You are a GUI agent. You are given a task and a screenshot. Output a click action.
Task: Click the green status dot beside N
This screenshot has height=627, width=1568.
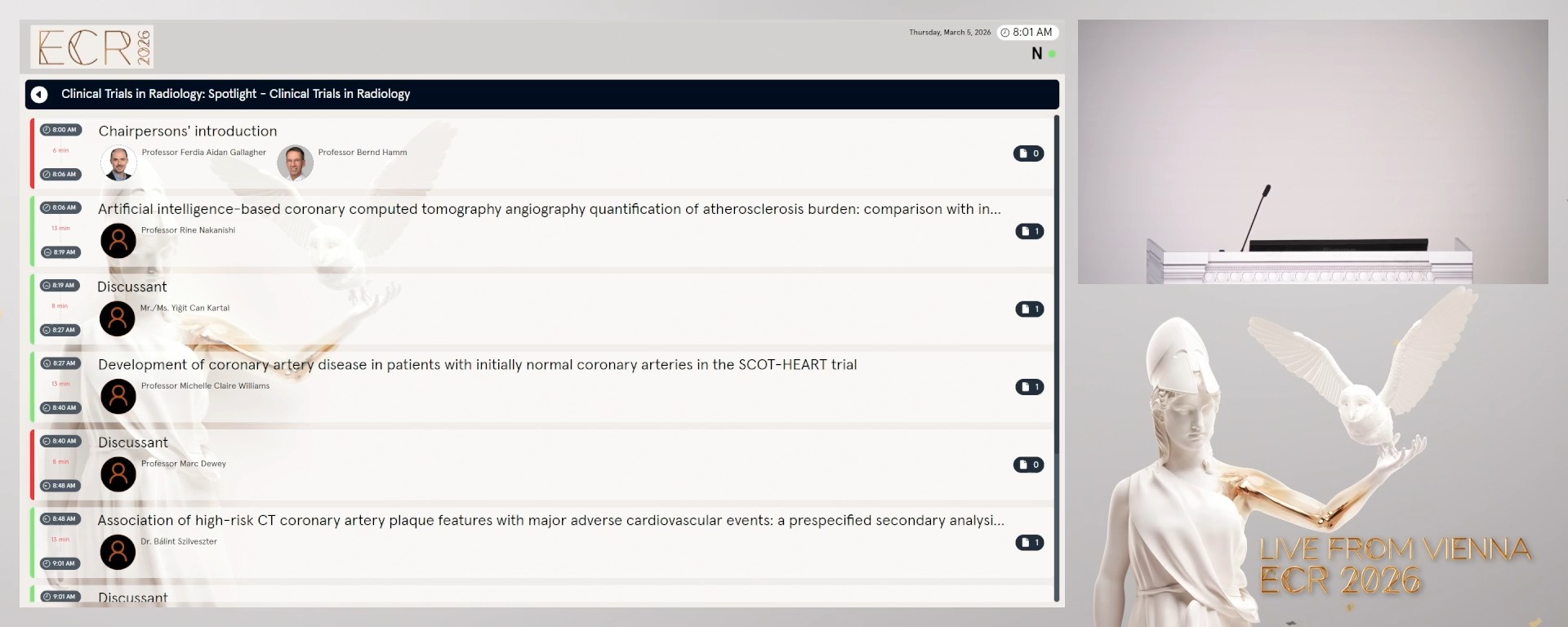[x=1052, y=54]
